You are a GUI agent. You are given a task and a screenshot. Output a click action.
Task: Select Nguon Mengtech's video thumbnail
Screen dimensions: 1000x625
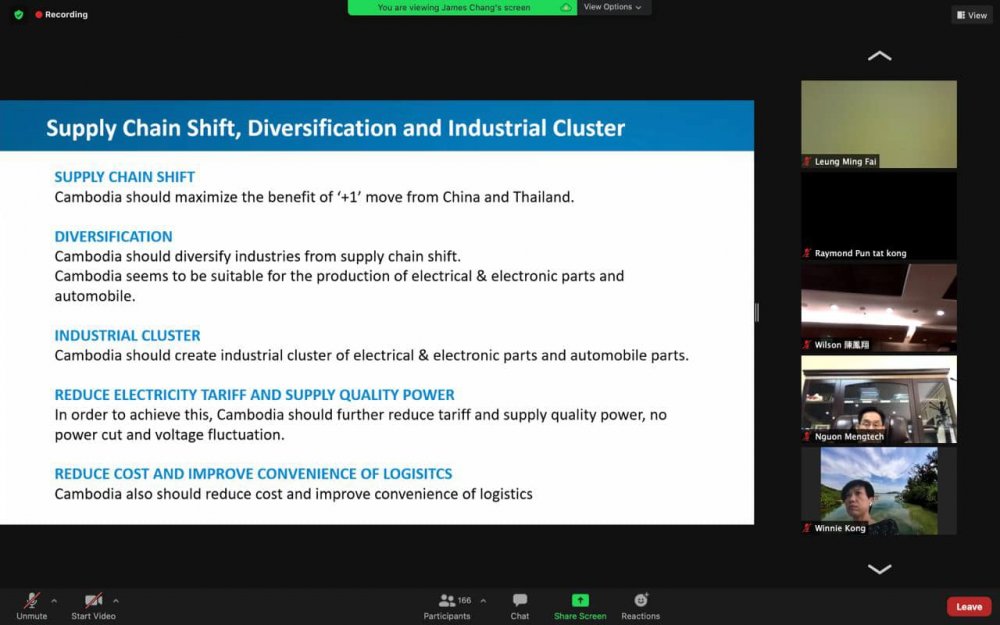coord(879,399)
